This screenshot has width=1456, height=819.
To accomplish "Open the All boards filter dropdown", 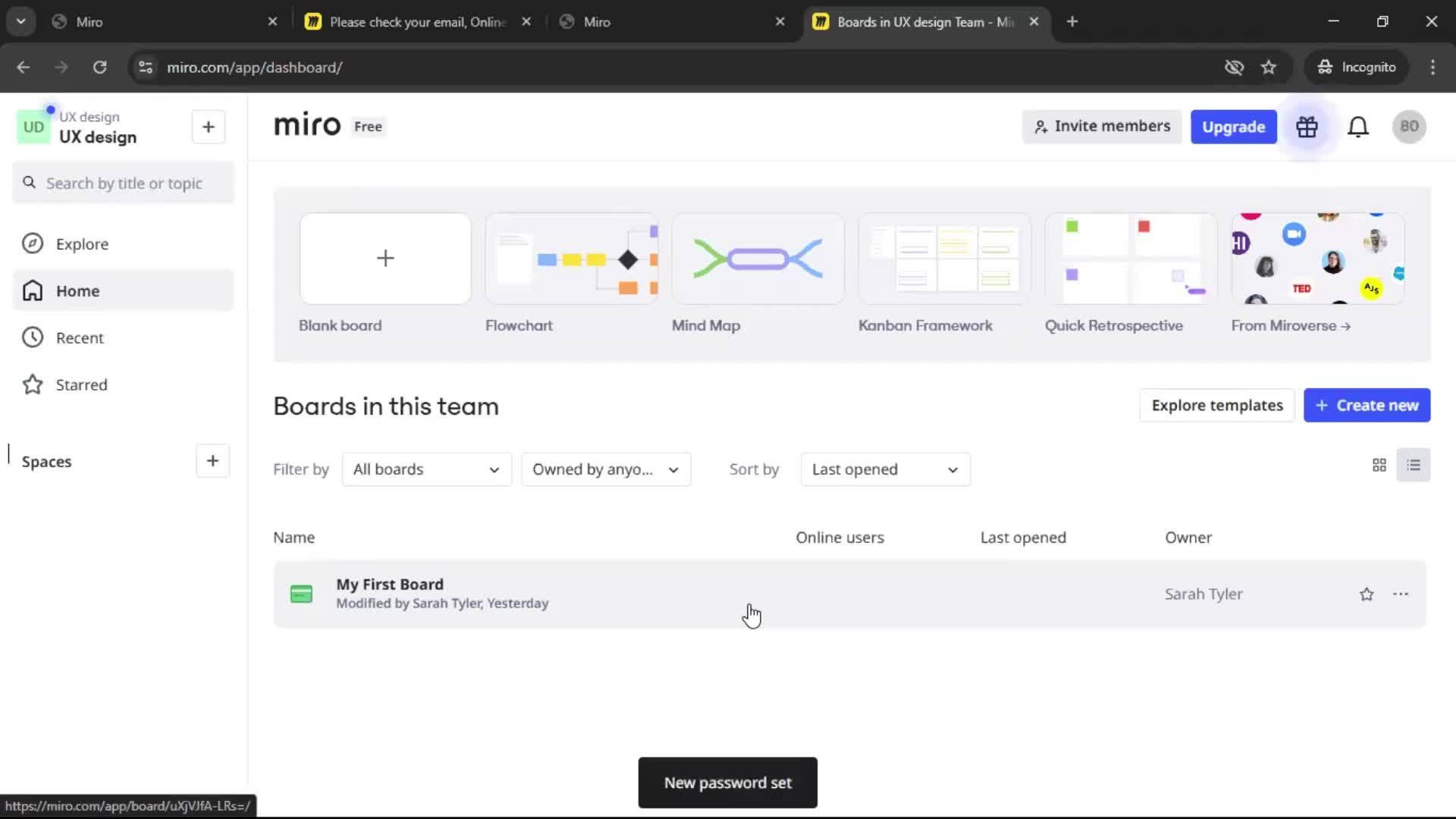I will pyautogui.click(x=426, y=469).
